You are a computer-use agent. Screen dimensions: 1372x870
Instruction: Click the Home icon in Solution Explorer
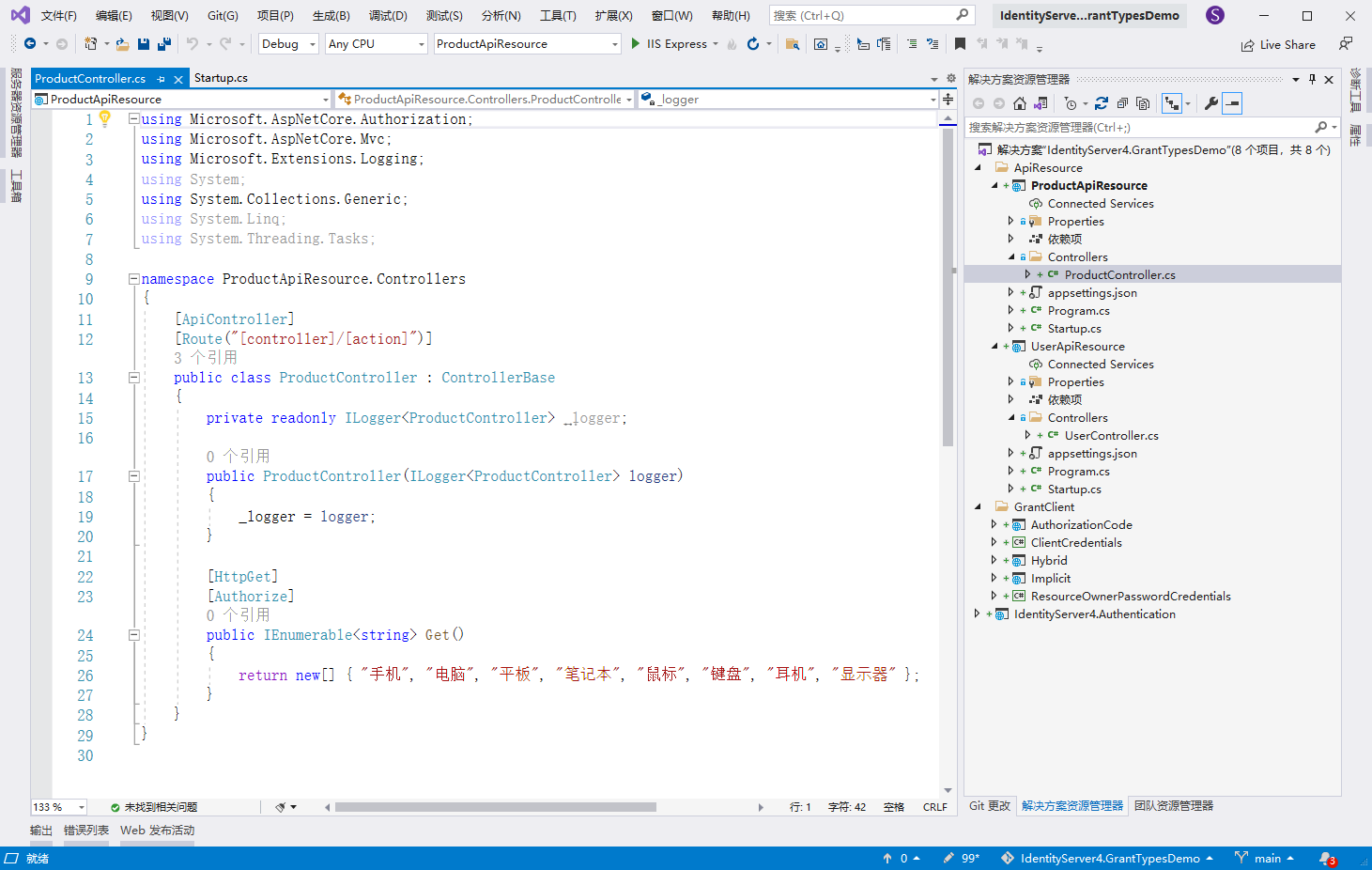pyautogui.click(x=1020, y=103)
